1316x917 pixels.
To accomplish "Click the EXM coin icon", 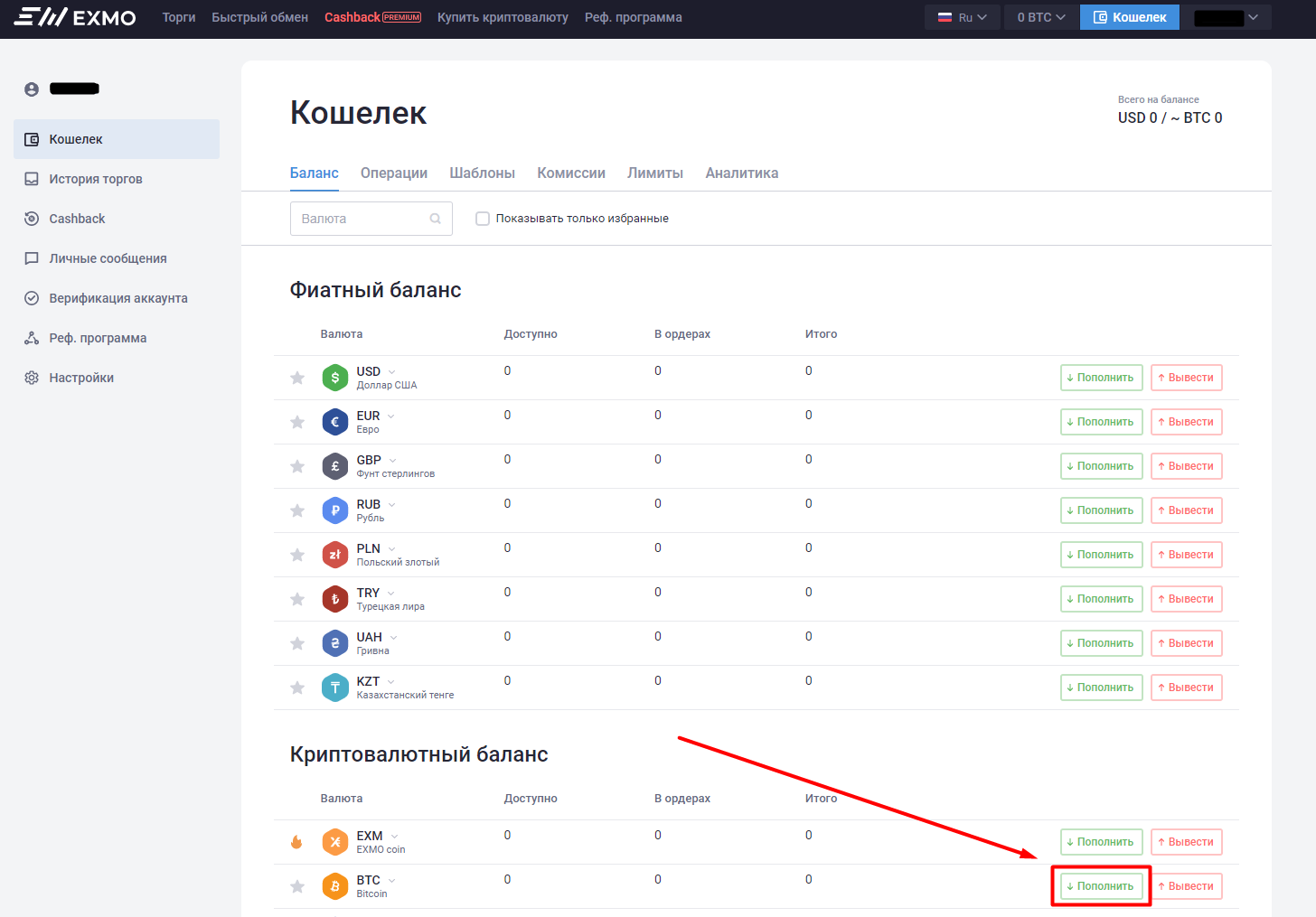I will (x=335, y=842).
